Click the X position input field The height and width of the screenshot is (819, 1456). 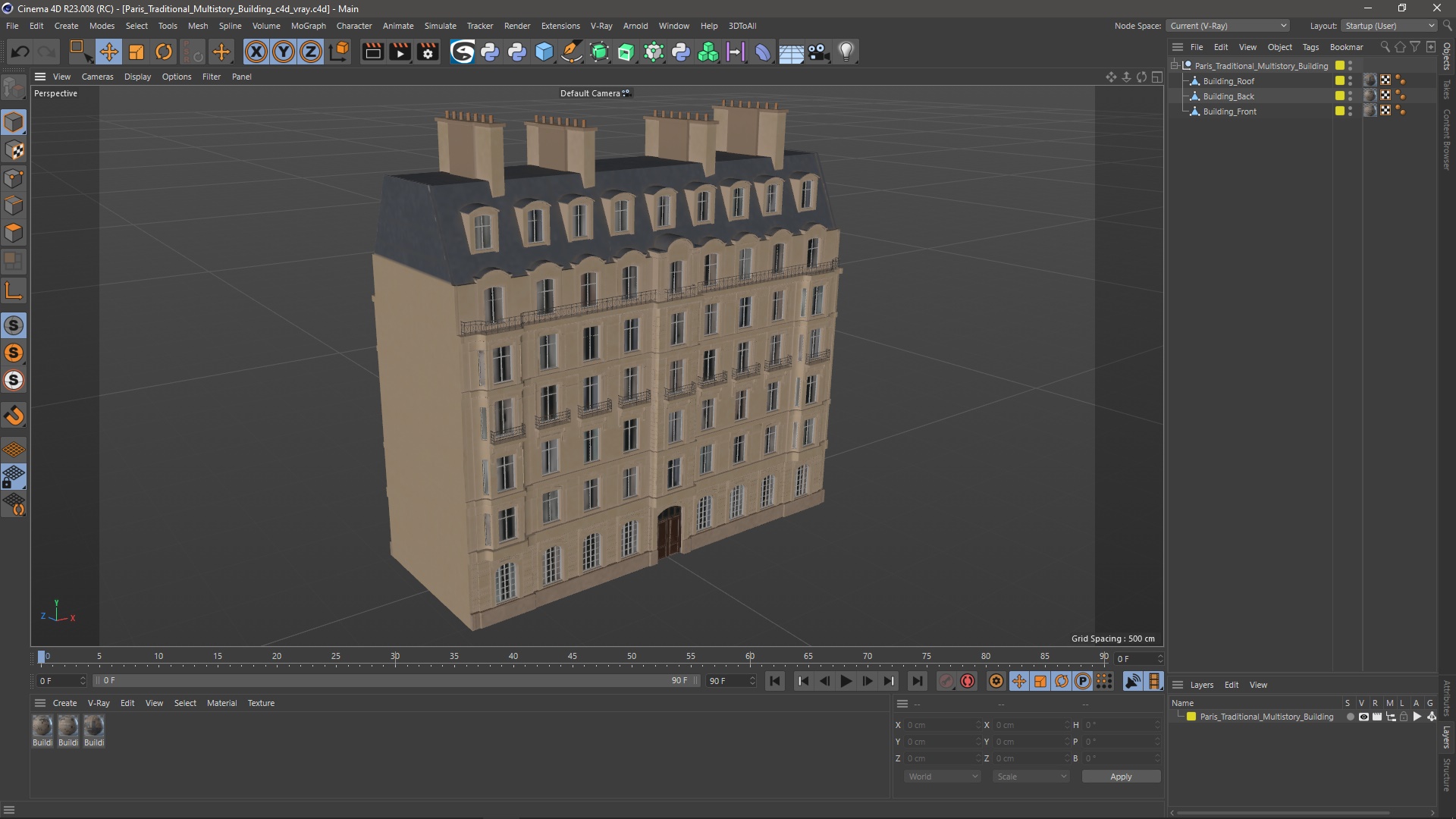pyautogui.click(x=943, y=725)
